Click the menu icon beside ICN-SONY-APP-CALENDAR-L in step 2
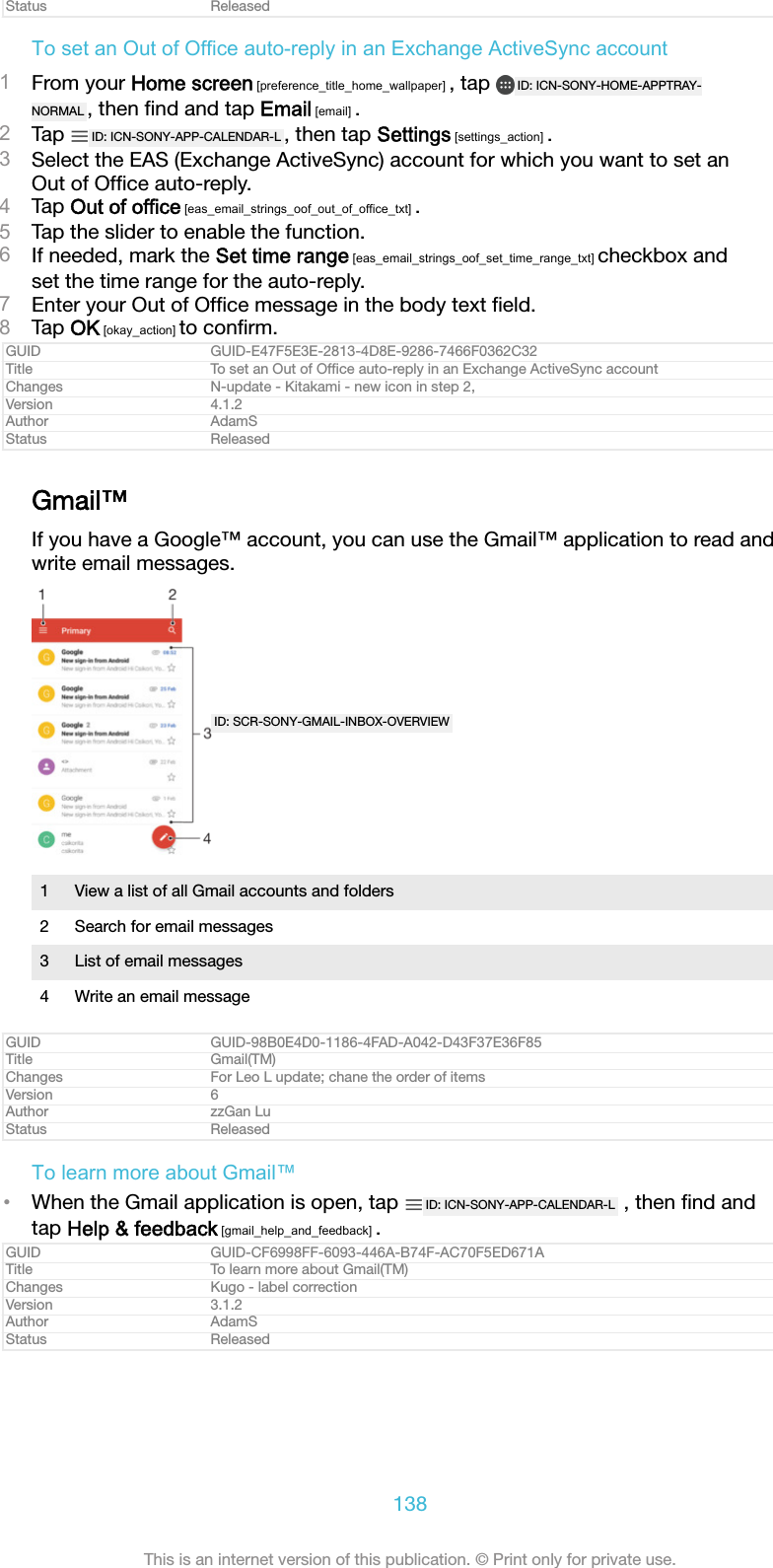The image size is (773, 1568). click(x=80, y=137)
